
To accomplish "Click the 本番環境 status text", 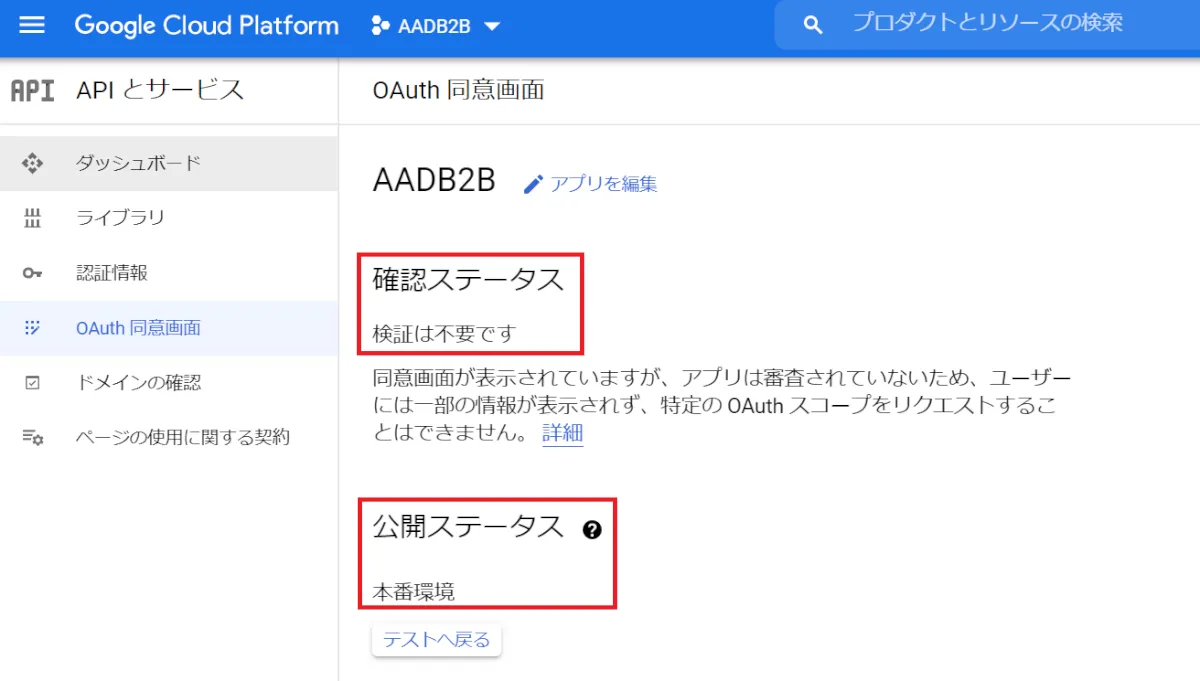I will click(x=414, y=591).
